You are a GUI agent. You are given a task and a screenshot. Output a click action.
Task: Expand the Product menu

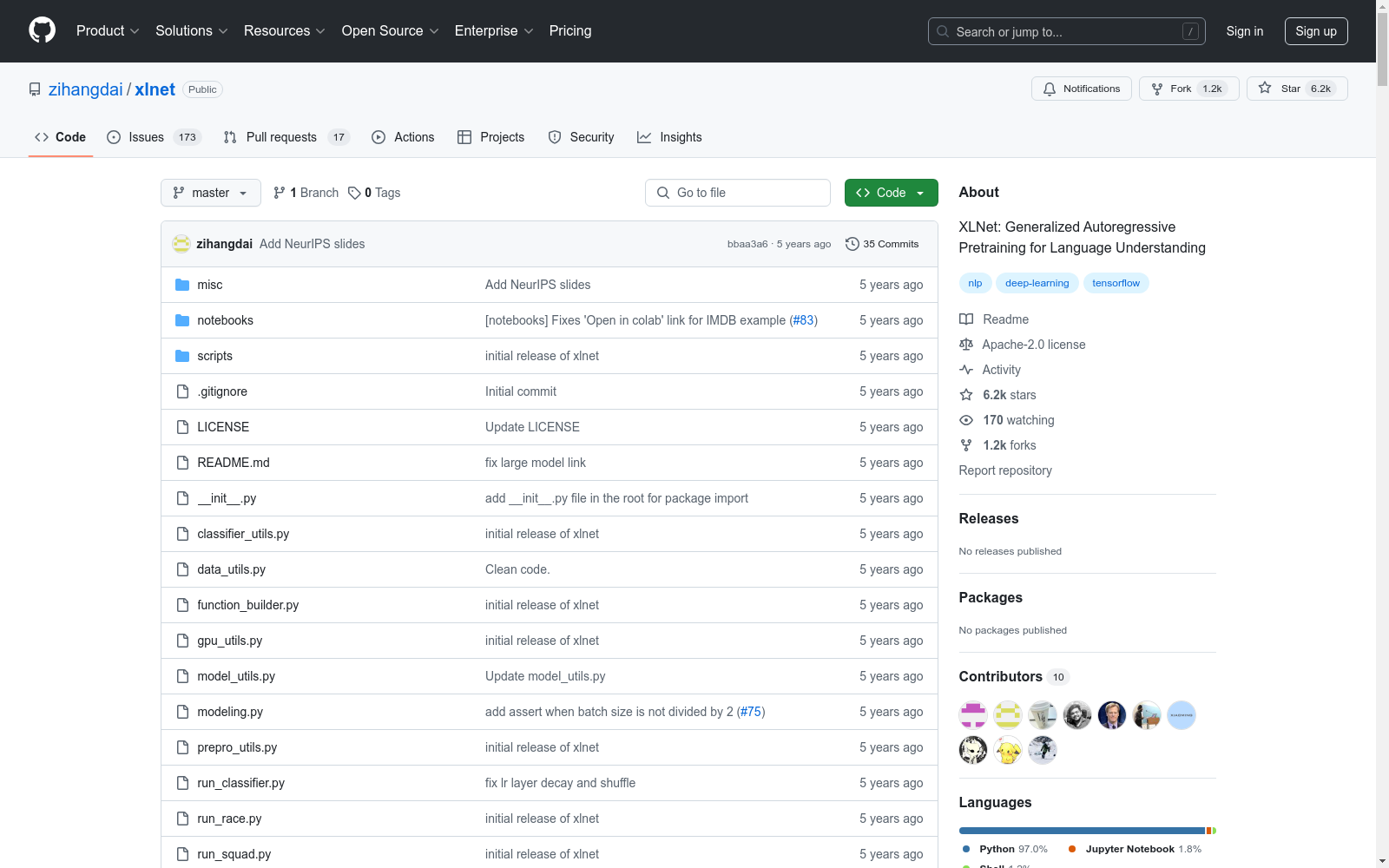108,31
